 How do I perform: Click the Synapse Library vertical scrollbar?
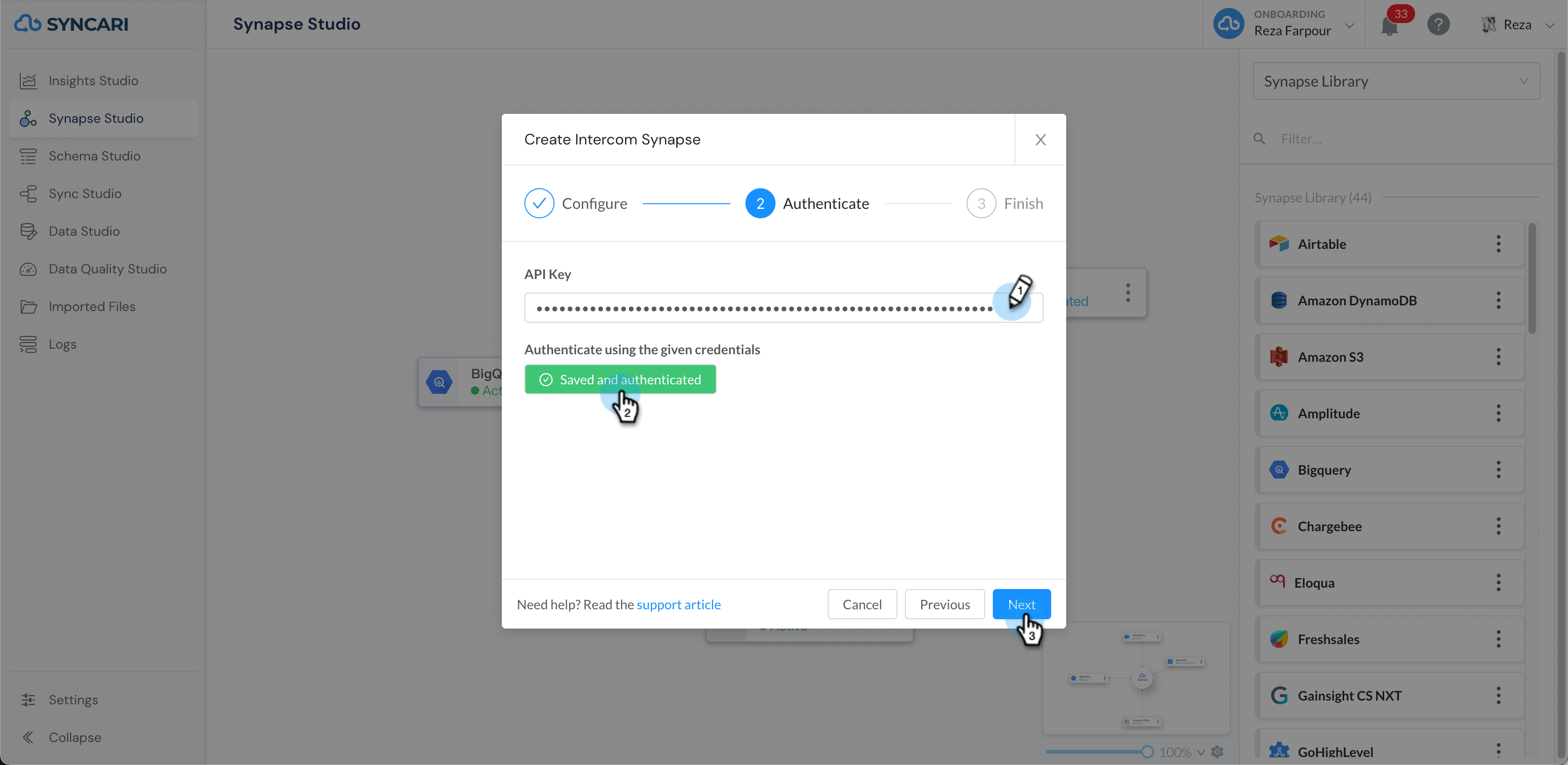pyautogui.click(x=1531, y=279)
